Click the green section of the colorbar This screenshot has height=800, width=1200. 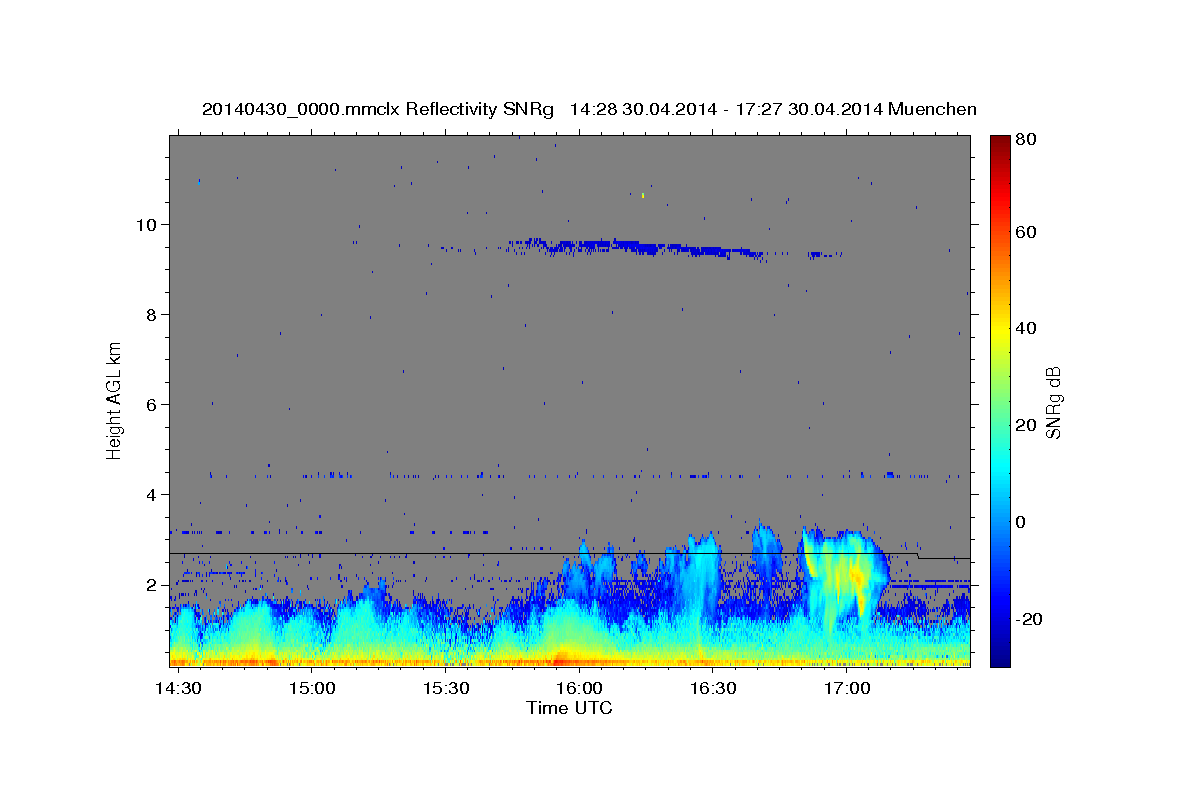(x=999, y=400)
